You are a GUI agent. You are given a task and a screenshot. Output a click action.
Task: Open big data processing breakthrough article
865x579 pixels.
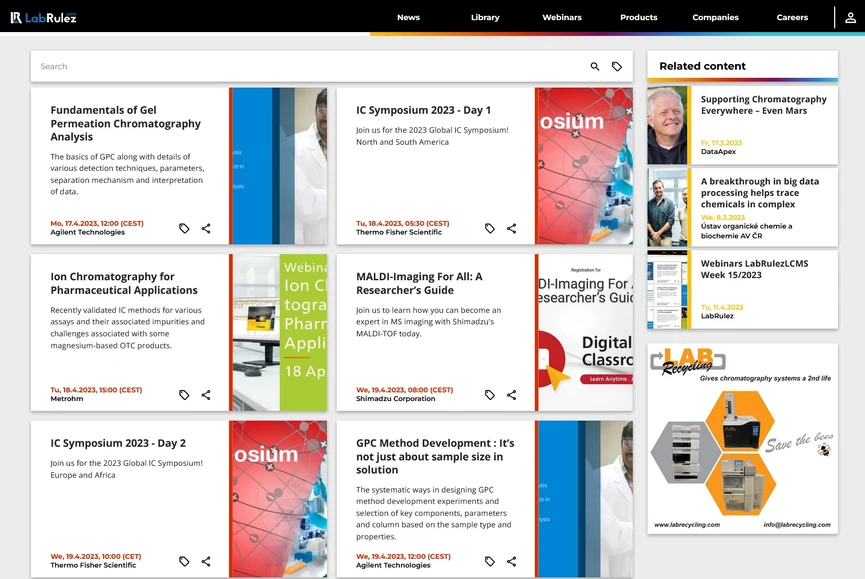click(760, 192)
